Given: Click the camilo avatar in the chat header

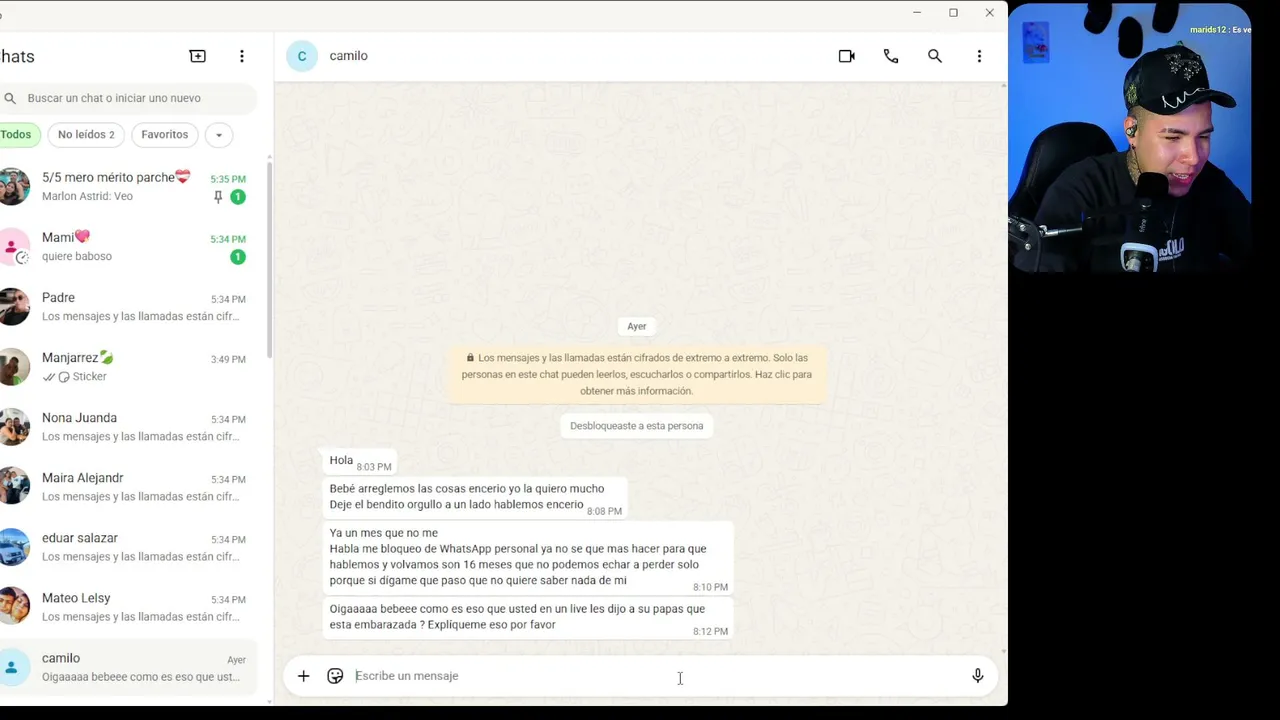Looking at the screenshot, I should point(302,56).
